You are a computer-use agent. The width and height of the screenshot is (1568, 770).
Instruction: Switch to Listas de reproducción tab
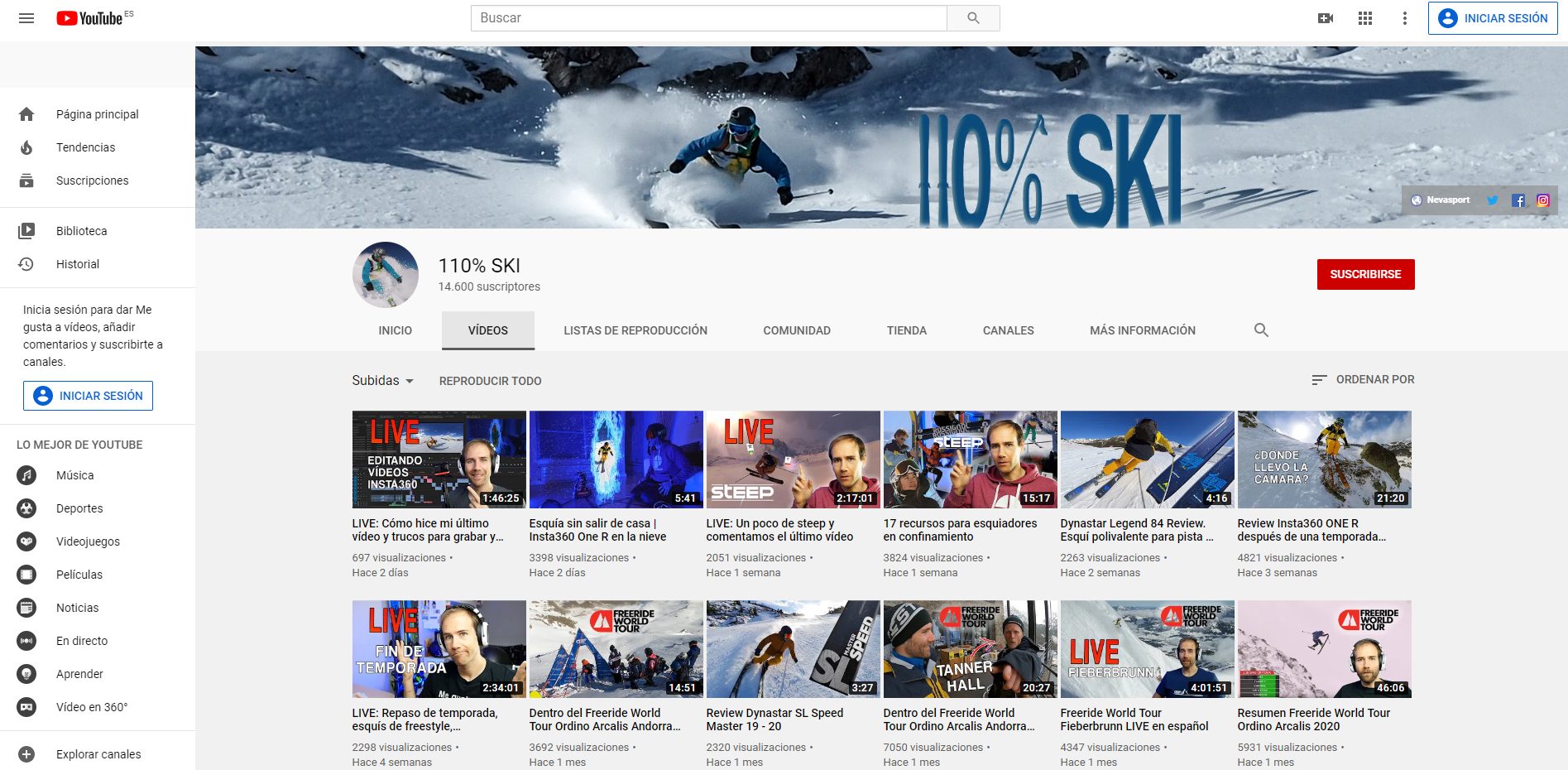(635, 330)
